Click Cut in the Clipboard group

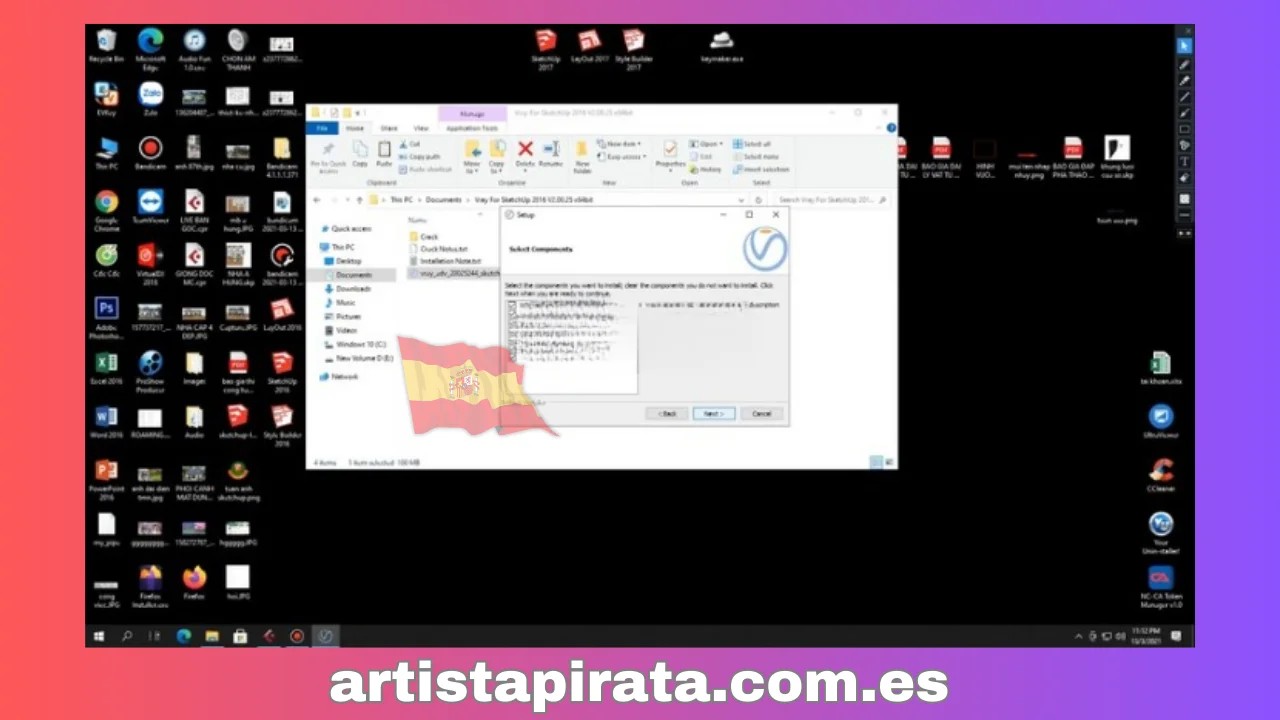pos(410,145)
